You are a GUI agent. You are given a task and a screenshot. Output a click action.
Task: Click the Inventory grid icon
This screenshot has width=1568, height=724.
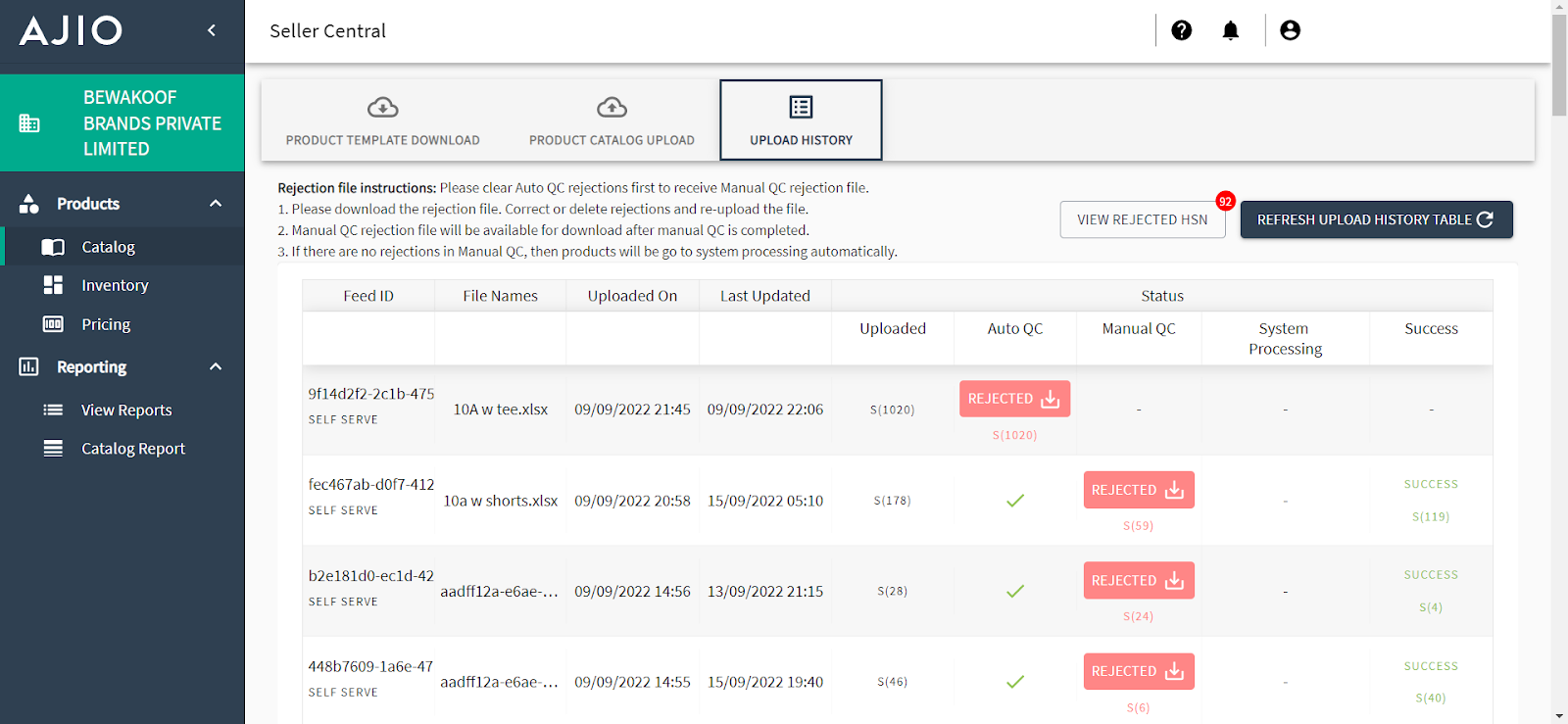[x=53, y=285]
